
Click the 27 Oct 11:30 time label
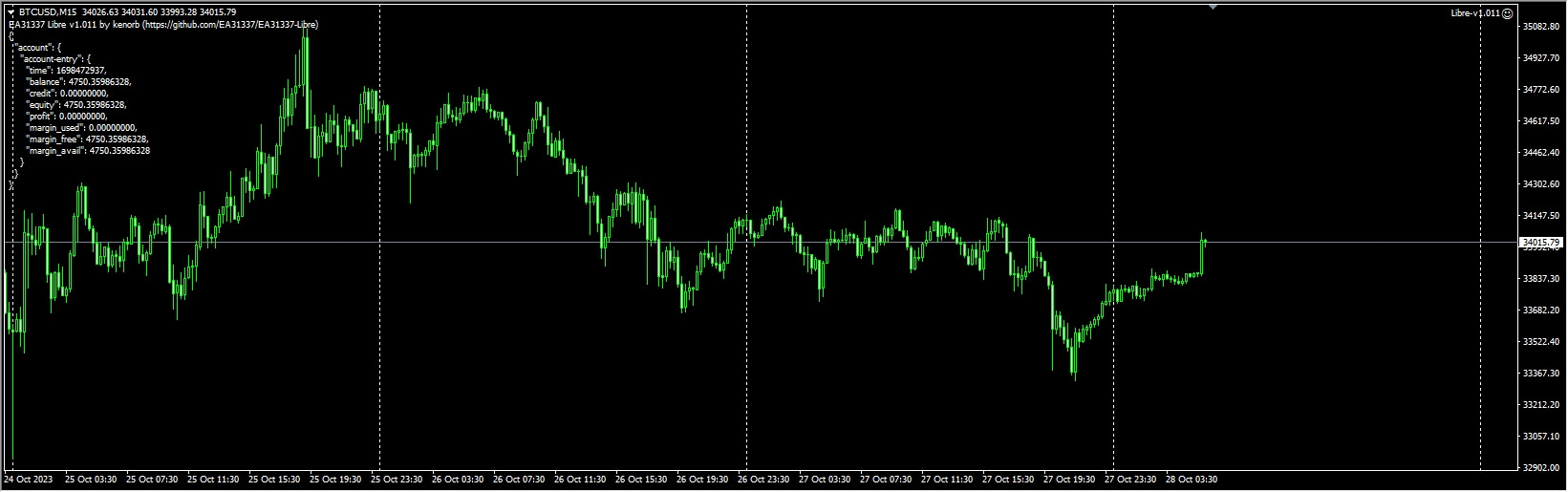click(948, 479)
